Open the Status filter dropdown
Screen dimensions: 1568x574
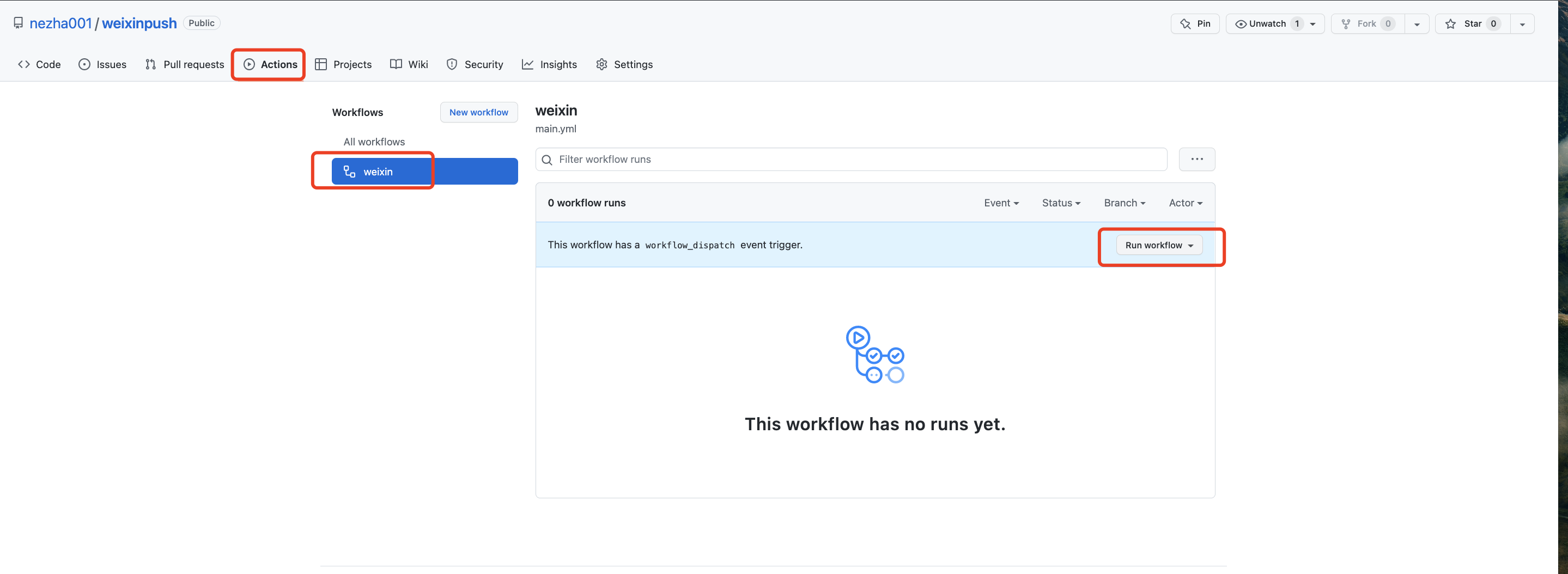tap(1060, 203)
